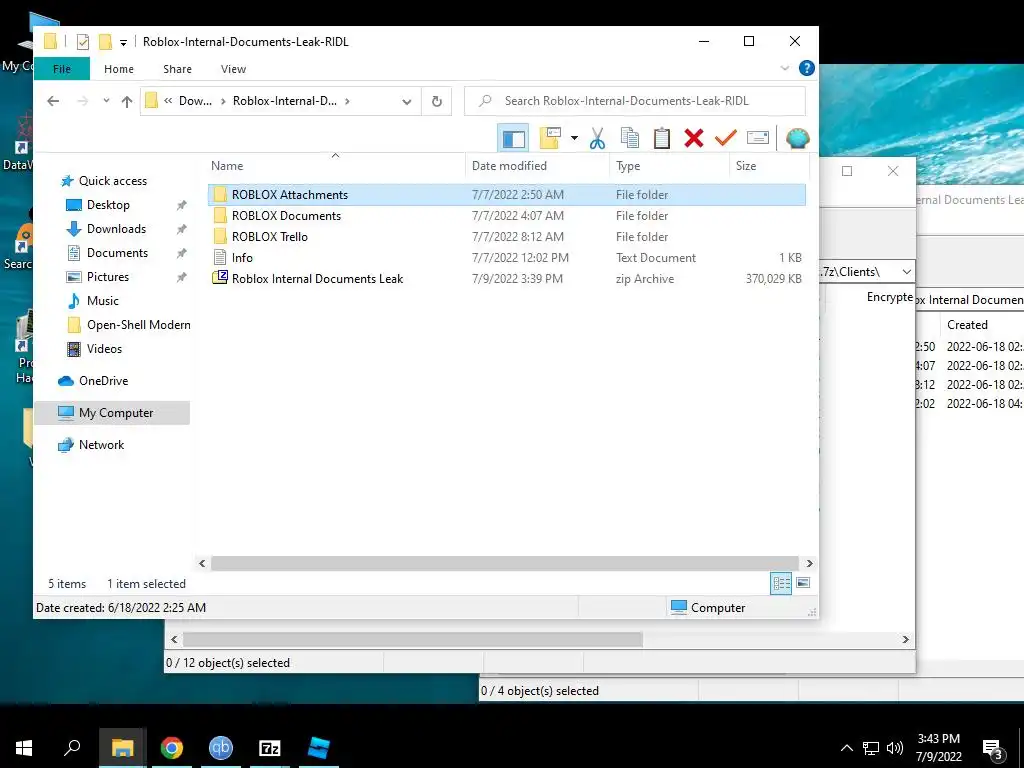The width and height of the screenshot is (1024, 768).
Task: Open the View ribbon tab
Action: click(233, 69)
